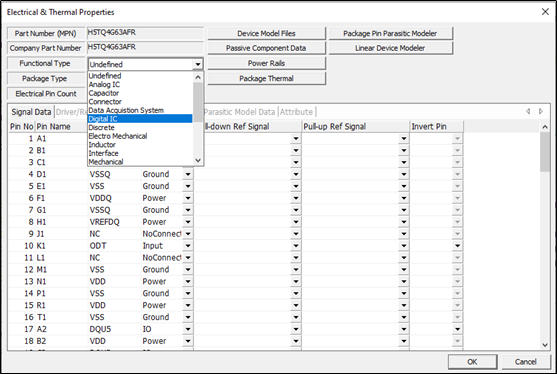557x374 pixels.
Task: Select pin name cell R1
Action: (61, 305)
